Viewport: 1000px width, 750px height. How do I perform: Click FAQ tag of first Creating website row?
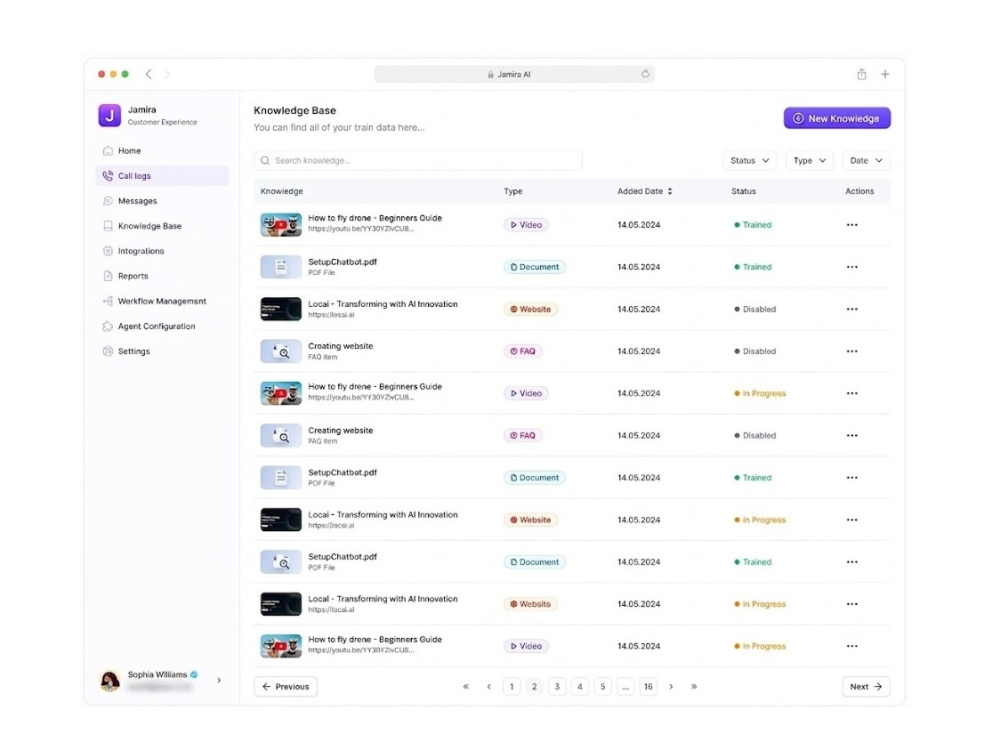[x=523, y=351]
